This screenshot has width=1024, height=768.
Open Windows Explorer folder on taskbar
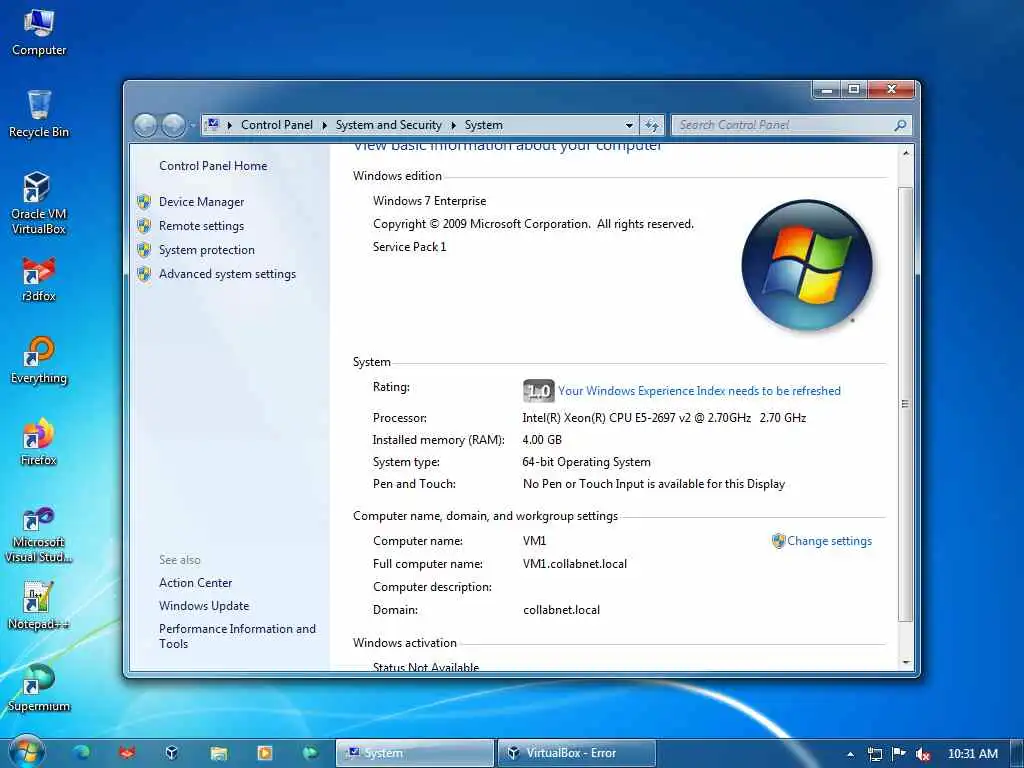(x=218, y=752)
